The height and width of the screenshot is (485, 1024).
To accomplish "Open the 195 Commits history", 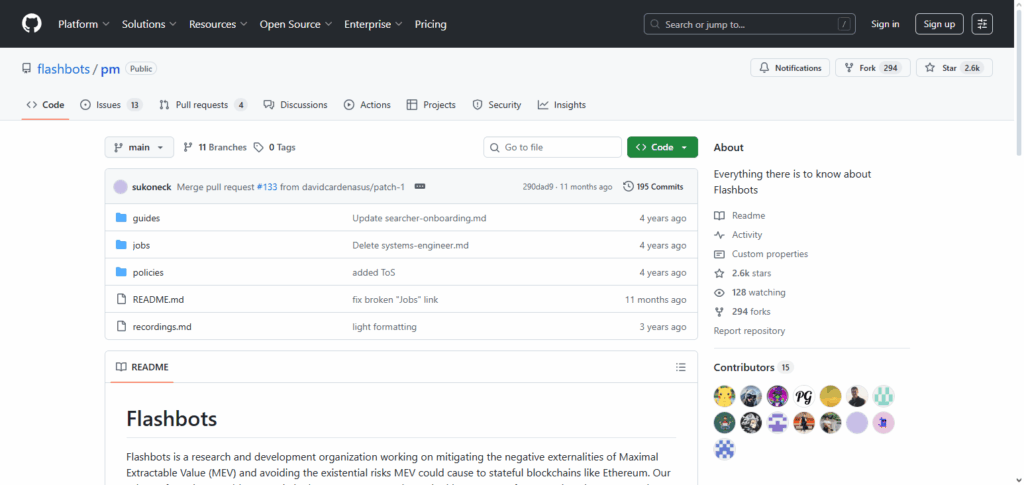I will (653, 186).
